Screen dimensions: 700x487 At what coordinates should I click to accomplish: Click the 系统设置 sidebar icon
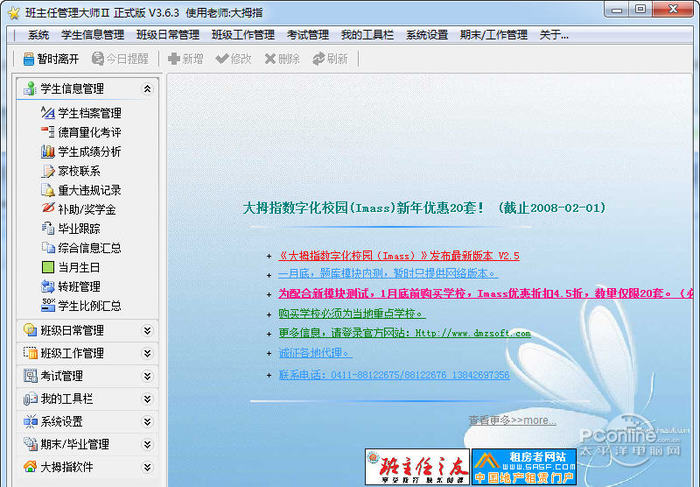[30, 421]
